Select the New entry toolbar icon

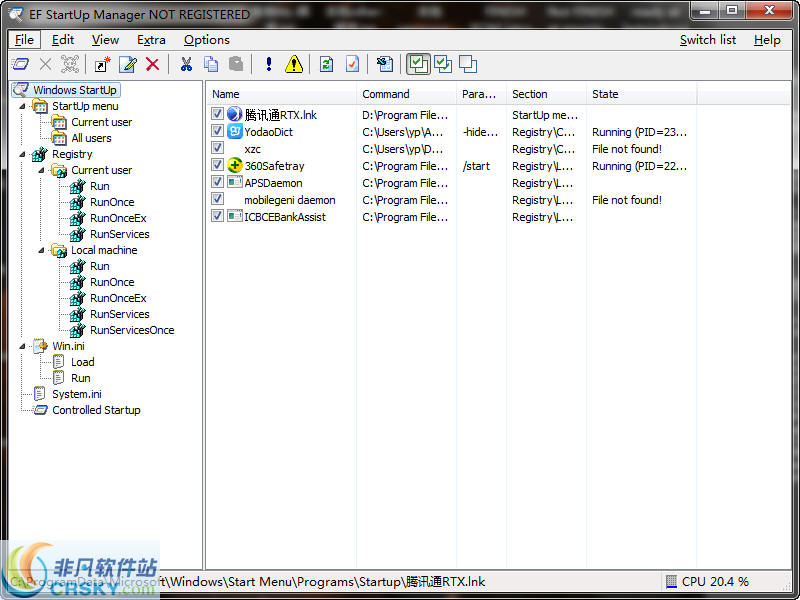[101, 63]
